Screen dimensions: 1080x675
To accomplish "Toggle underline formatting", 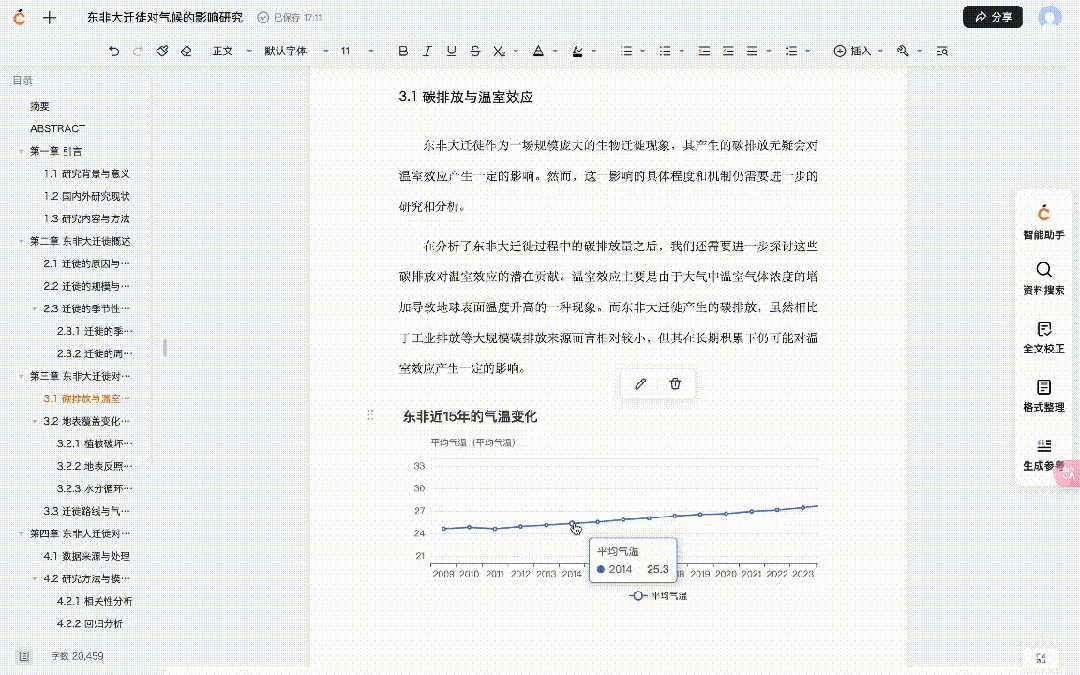I will tap(451, 51).
